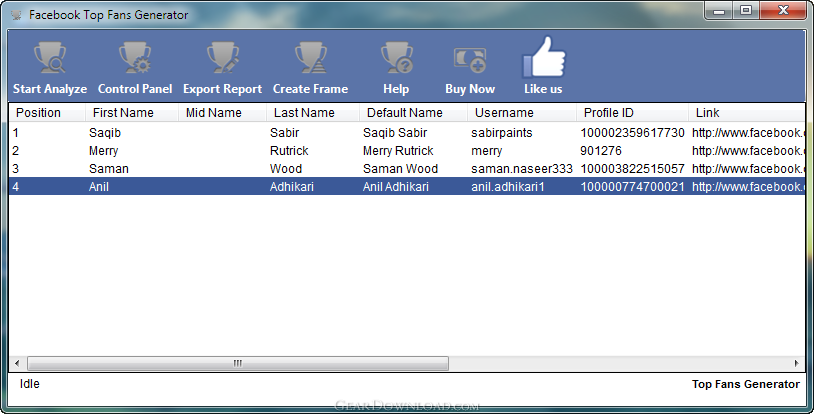This screenshot has height=414, width=814.
Task: Click the username merry
Action: click(486, 151)
